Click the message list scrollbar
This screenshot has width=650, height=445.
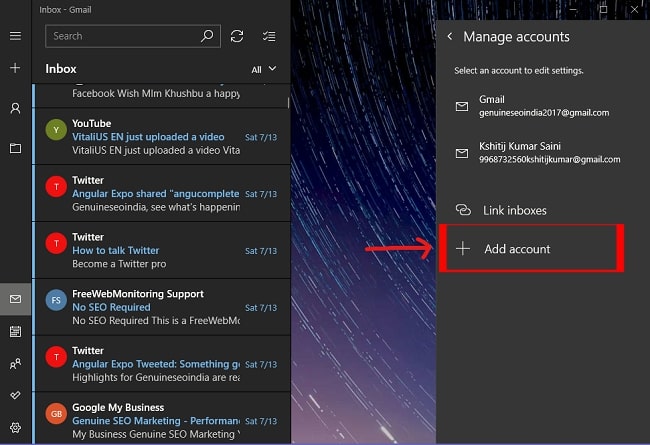[288, 103]
